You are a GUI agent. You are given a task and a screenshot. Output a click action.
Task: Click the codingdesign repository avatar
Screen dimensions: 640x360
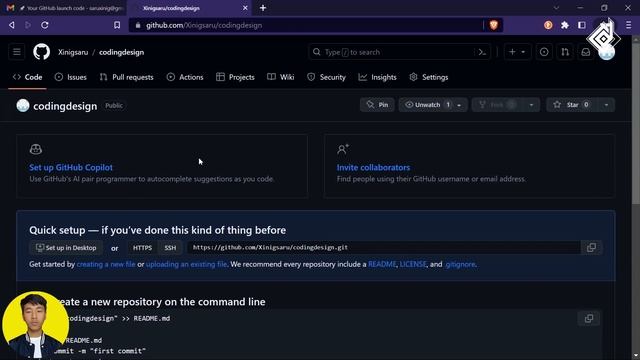(23, 105)
